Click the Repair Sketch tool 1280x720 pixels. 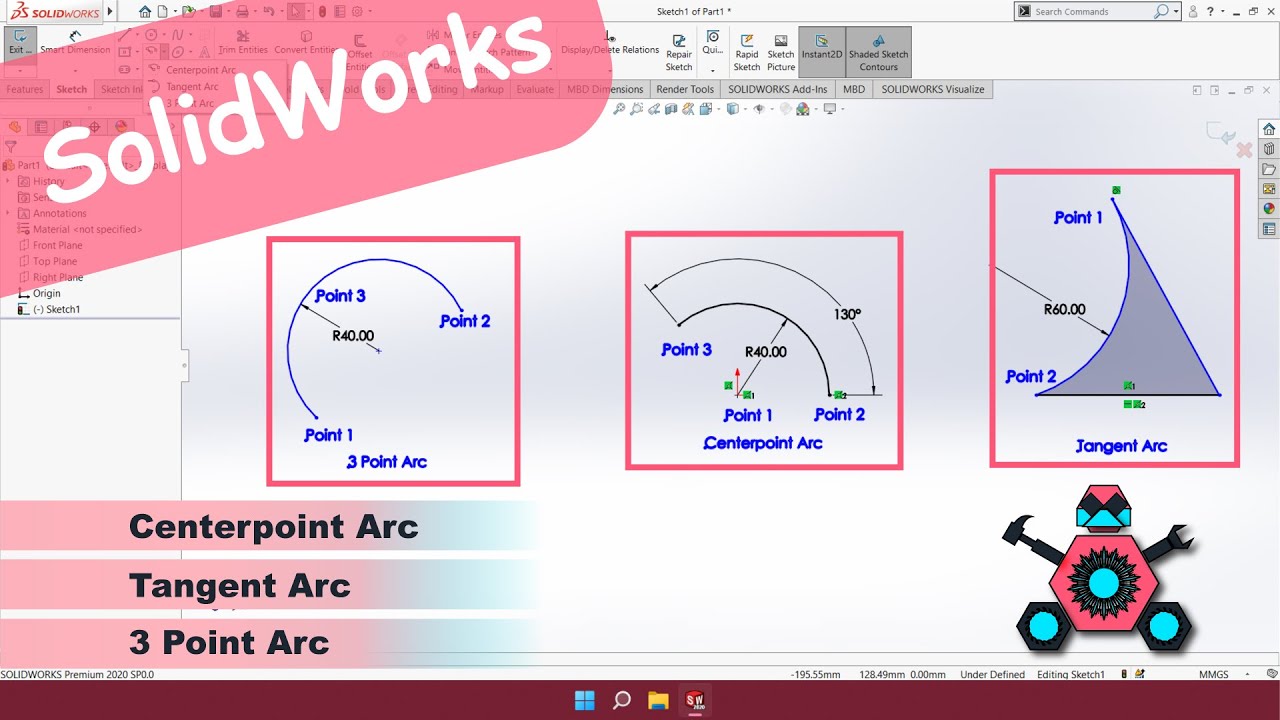point(679,52)
